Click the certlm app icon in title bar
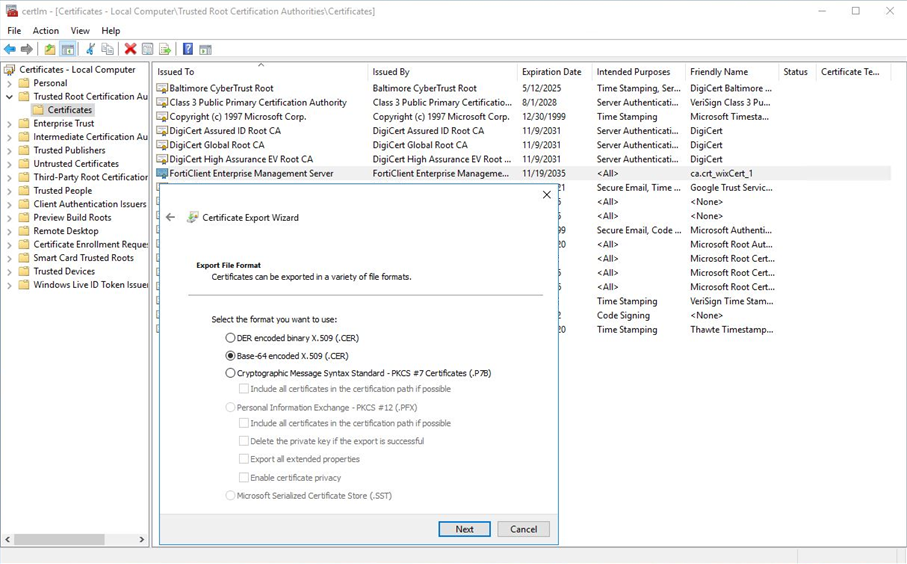The height and width of the screenshot is (564, 907). pyautogui.click(x=11, y=11)
